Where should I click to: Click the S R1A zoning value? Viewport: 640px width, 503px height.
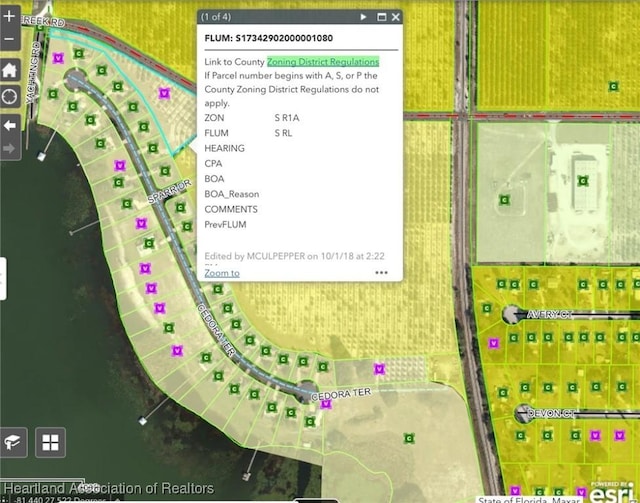coord(287,118)
